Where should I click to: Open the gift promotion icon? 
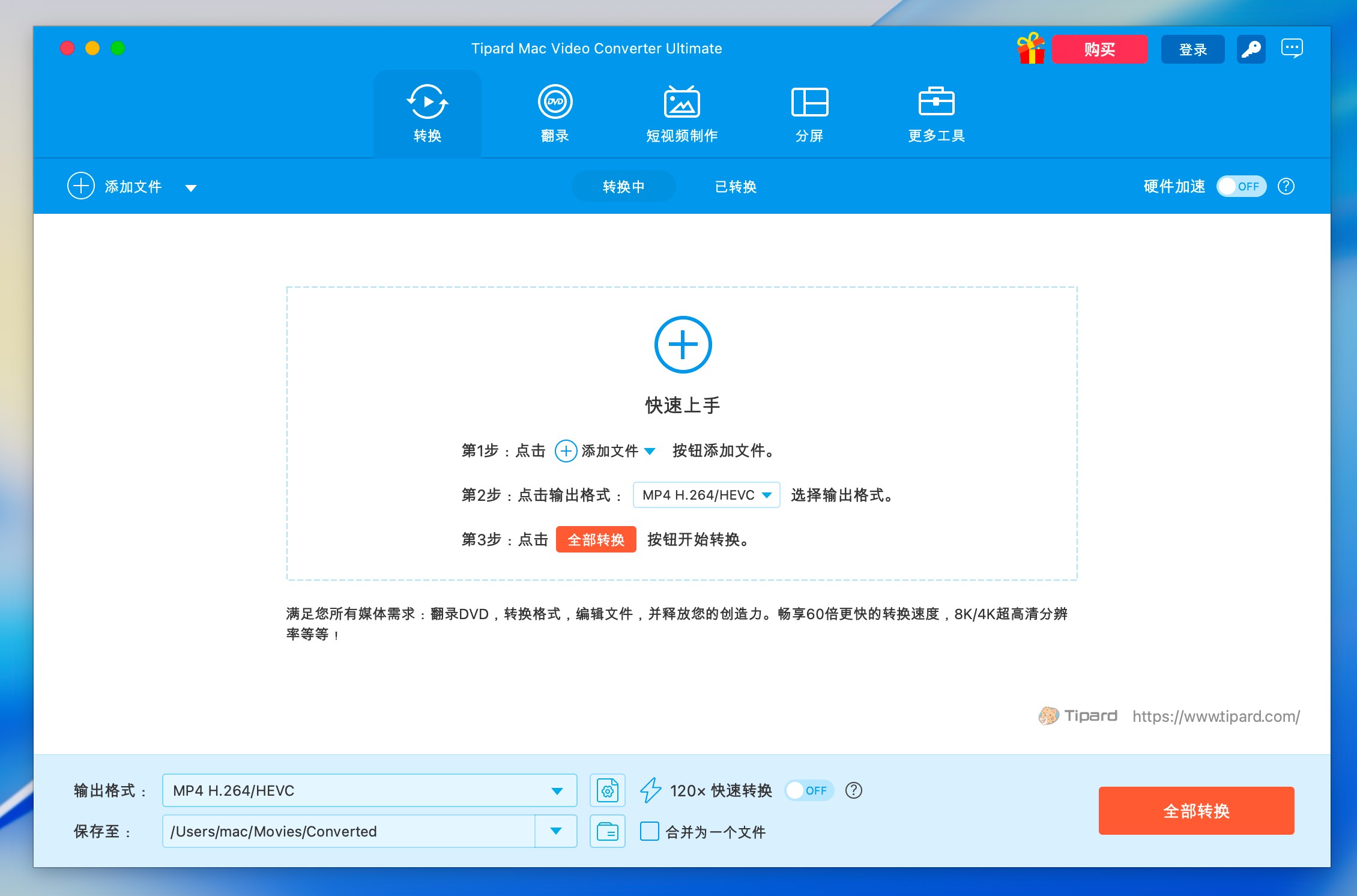(x=1030, y=49)
